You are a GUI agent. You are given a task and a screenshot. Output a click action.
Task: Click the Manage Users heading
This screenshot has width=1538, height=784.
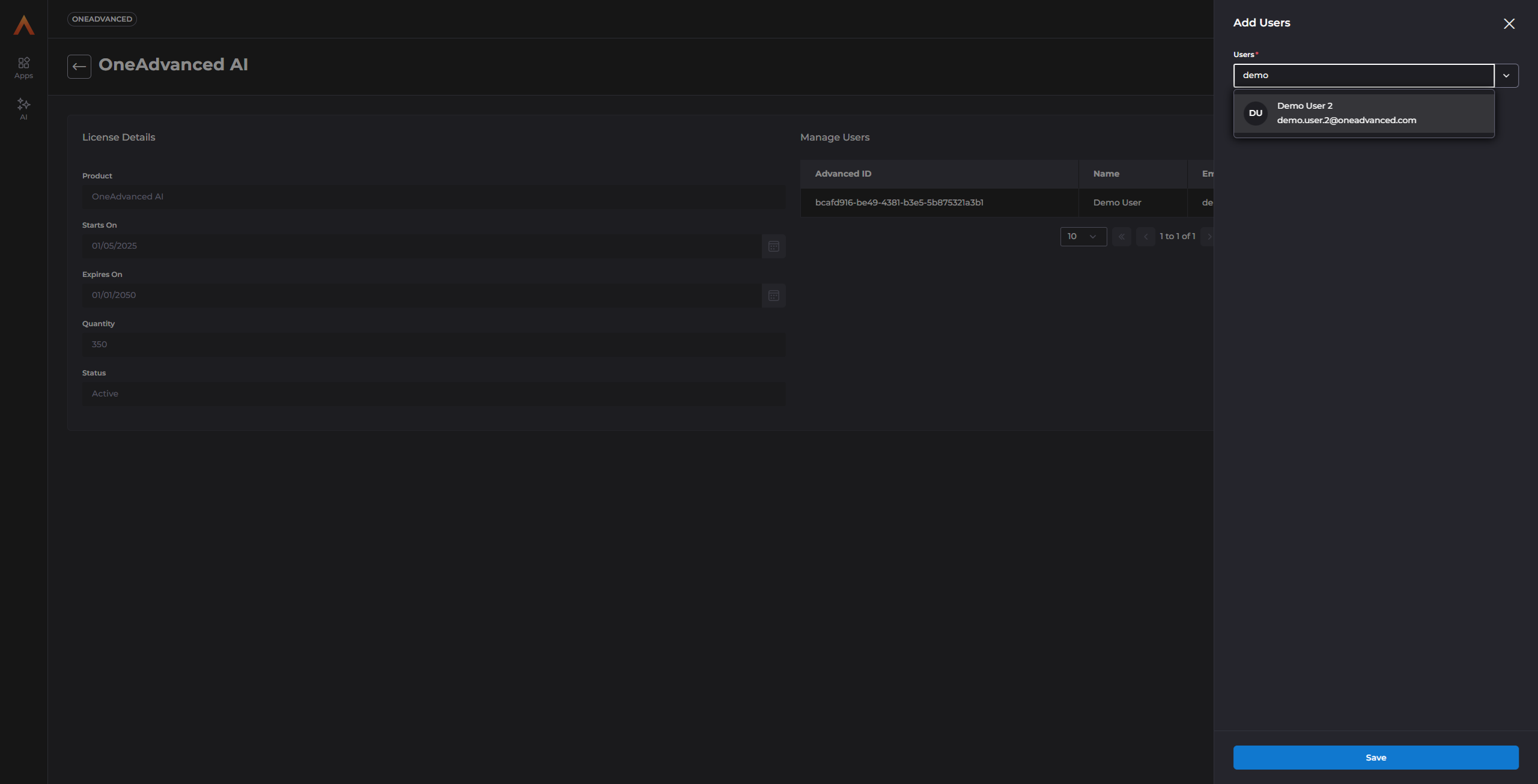(x=834, y=138)
